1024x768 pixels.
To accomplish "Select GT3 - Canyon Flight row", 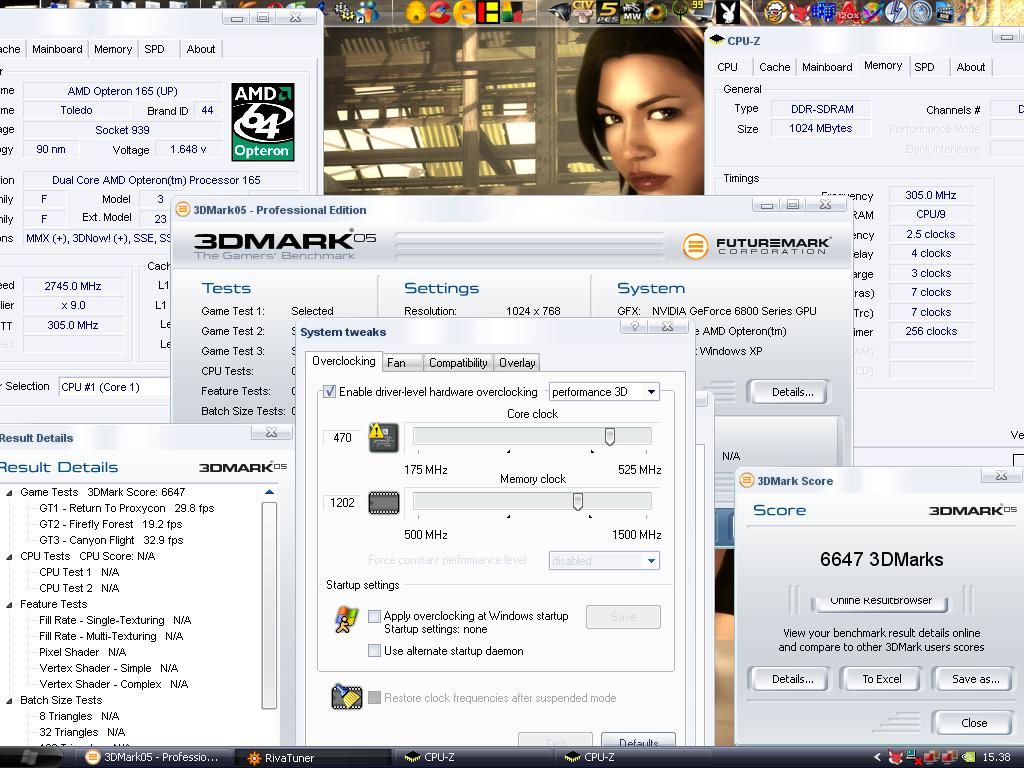I will coord(111,540).
